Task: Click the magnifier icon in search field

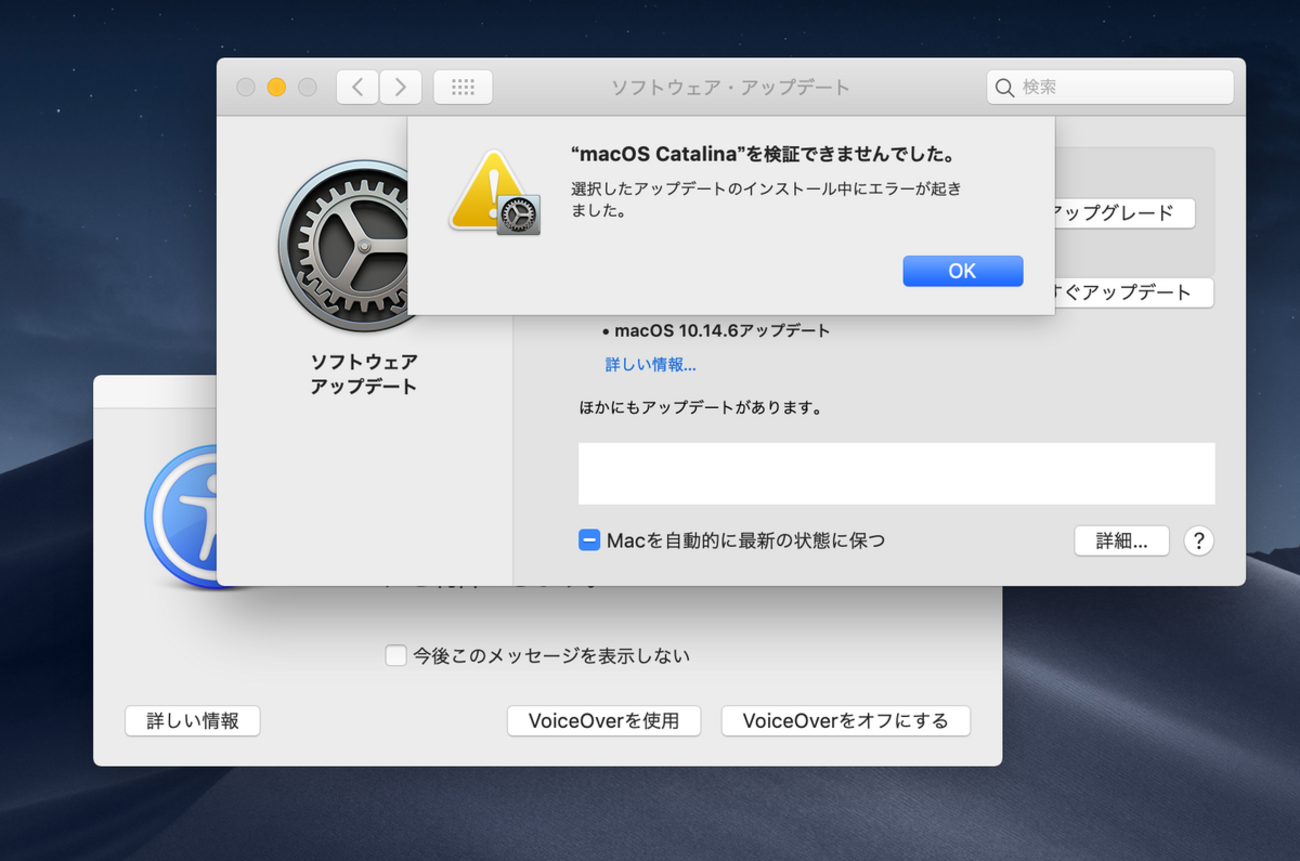Action: pyautogui.click(x=1004, y=88)
